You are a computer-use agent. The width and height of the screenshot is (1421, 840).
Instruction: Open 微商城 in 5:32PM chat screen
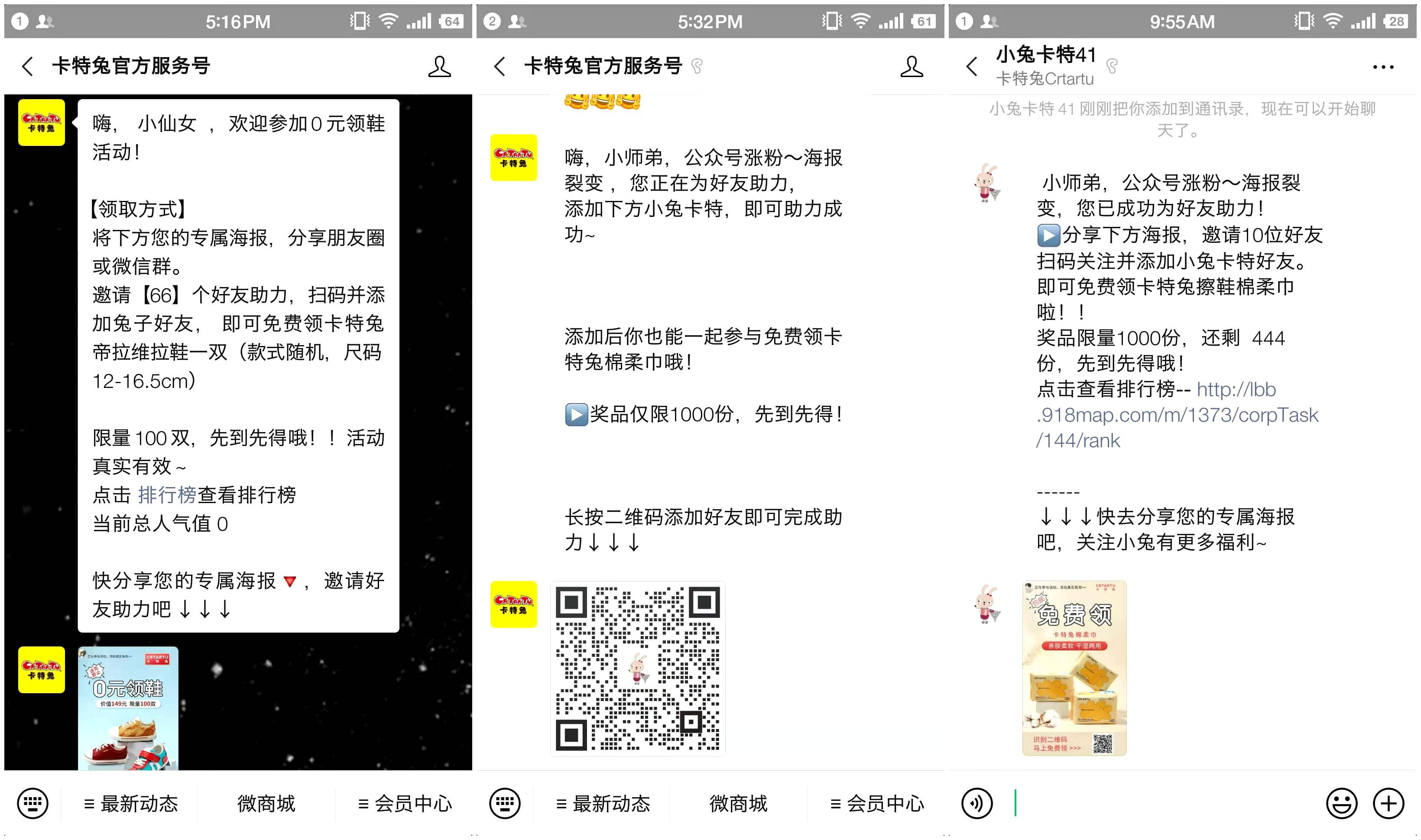tap(739, 803)
